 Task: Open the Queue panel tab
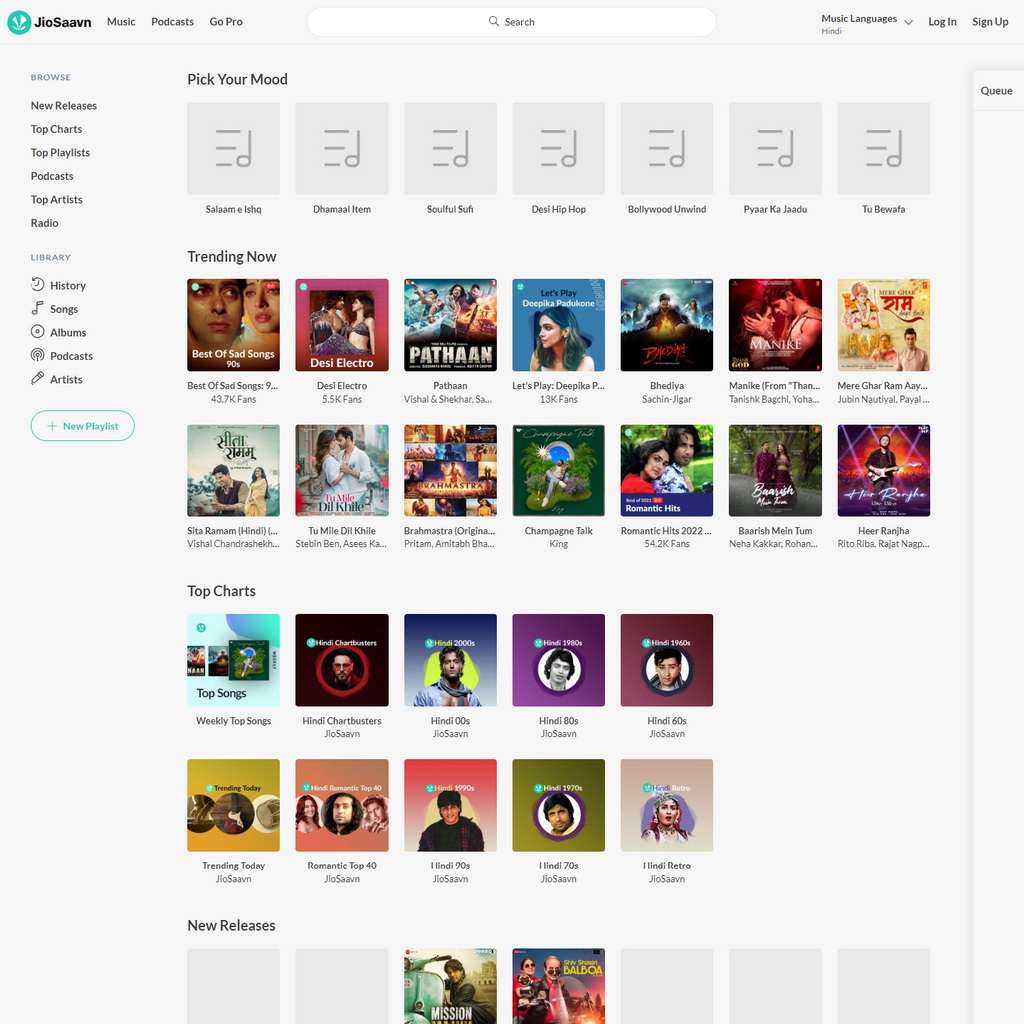tap(996, 91)
